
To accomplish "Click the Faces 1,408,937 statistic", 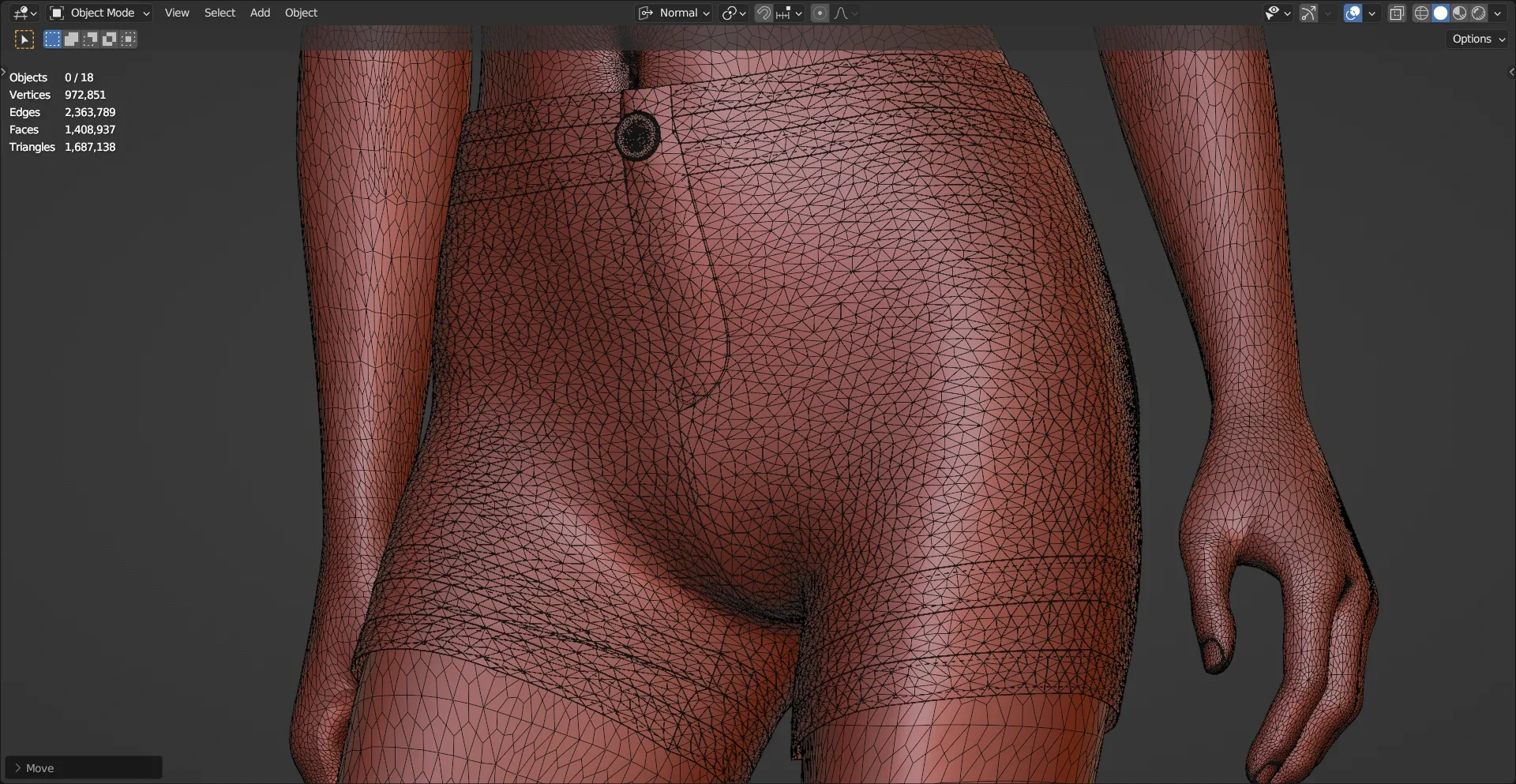I will 62,129.
